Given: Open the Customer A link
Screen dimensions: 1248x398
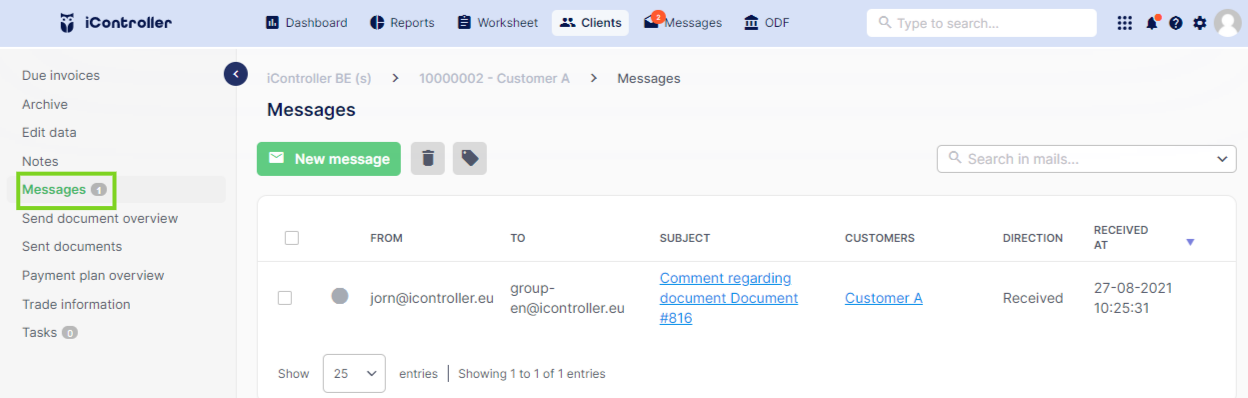Looking at the screenshot, I should click(x=884, y=298).
